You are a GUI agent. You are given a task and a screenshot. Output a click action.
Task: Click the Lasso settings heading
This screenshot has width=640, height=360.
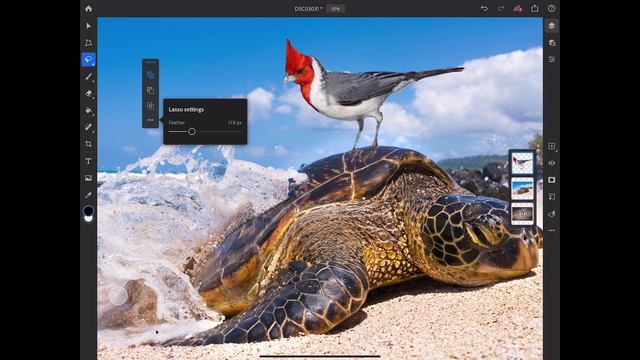point(186,109)
